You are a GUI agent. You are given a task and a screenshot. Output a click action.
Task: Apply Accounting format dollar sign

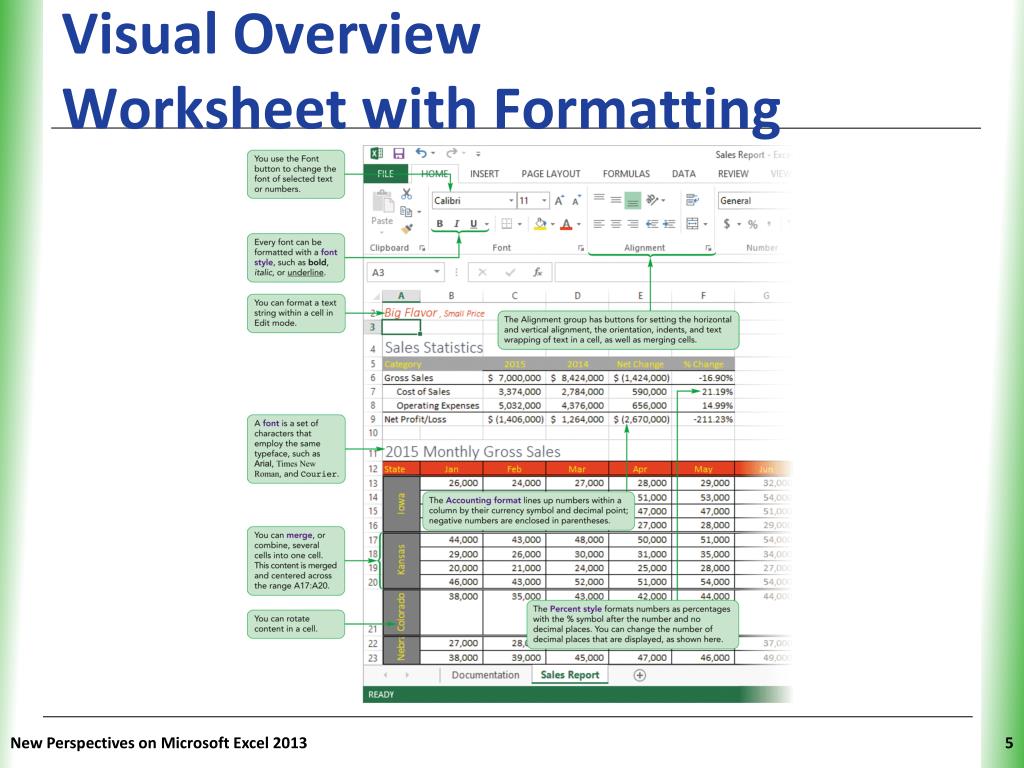(x=727, y=224)
